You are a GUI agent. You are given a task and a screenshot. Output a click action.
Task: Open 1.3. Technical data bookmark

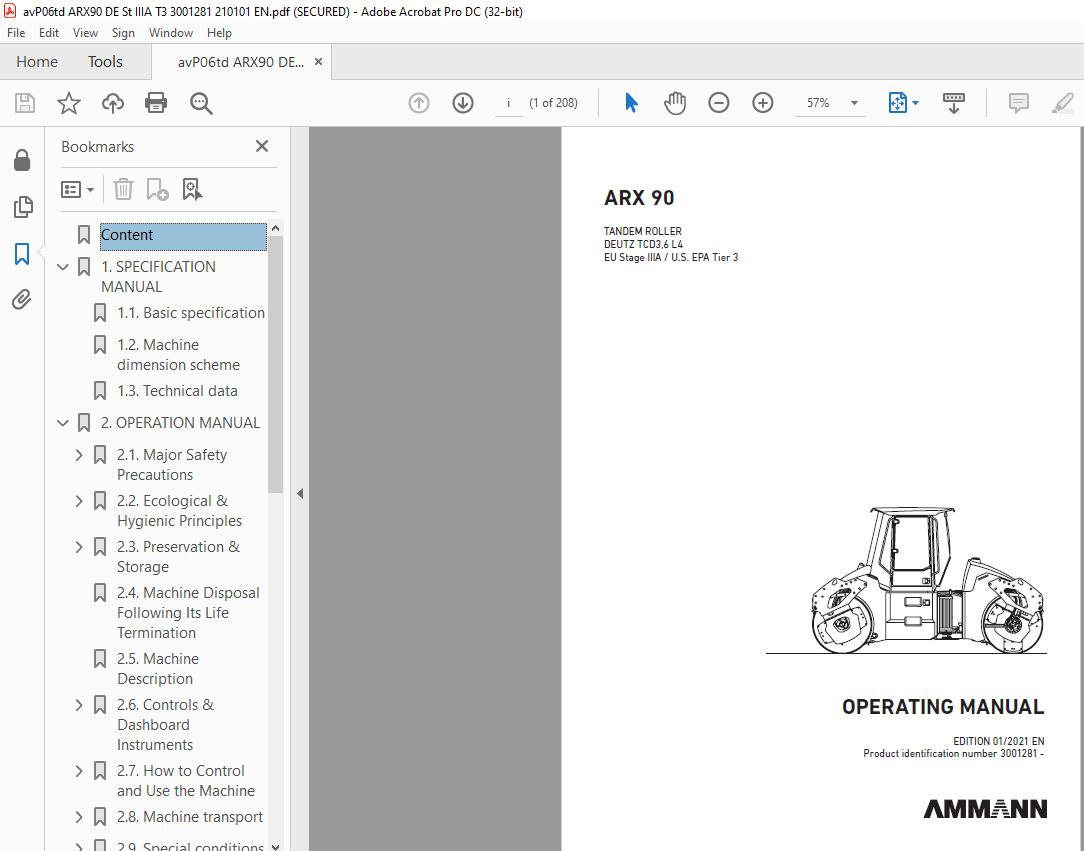click(x=177, y=391)
